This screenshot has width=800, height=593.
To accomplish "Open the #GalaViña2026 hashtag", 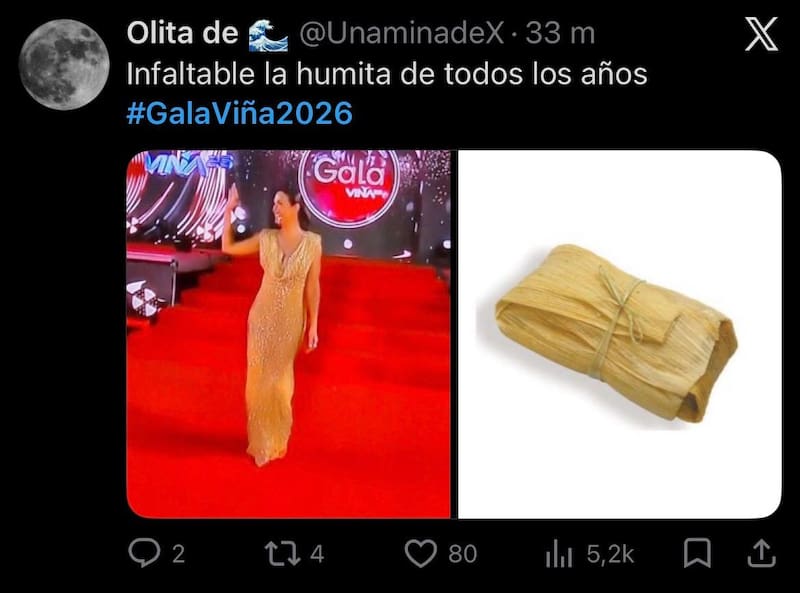I will pyautogui.click(x=239, y=113).
